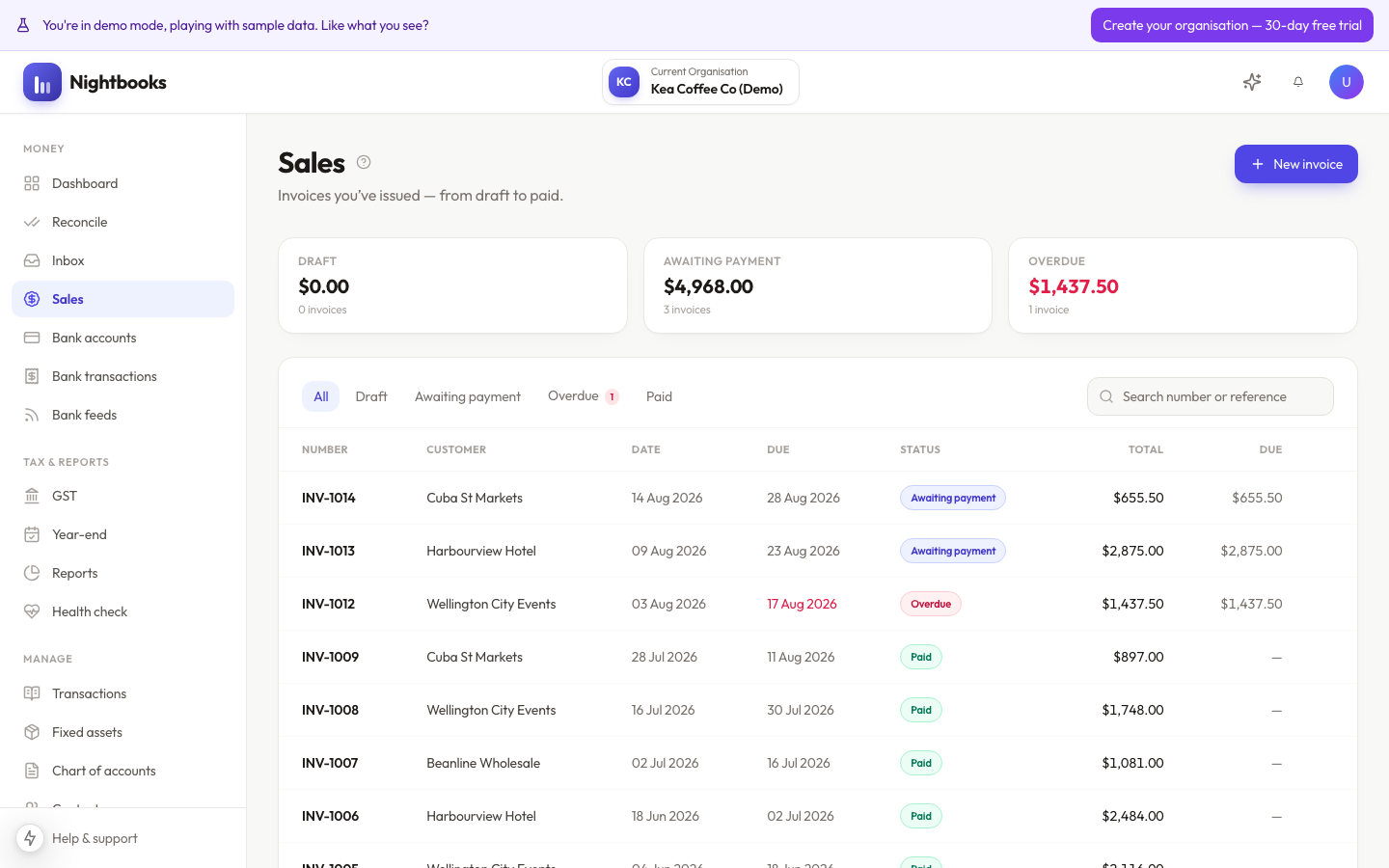
Task: Click the help icon next to Sales
Action: (364, 162)
